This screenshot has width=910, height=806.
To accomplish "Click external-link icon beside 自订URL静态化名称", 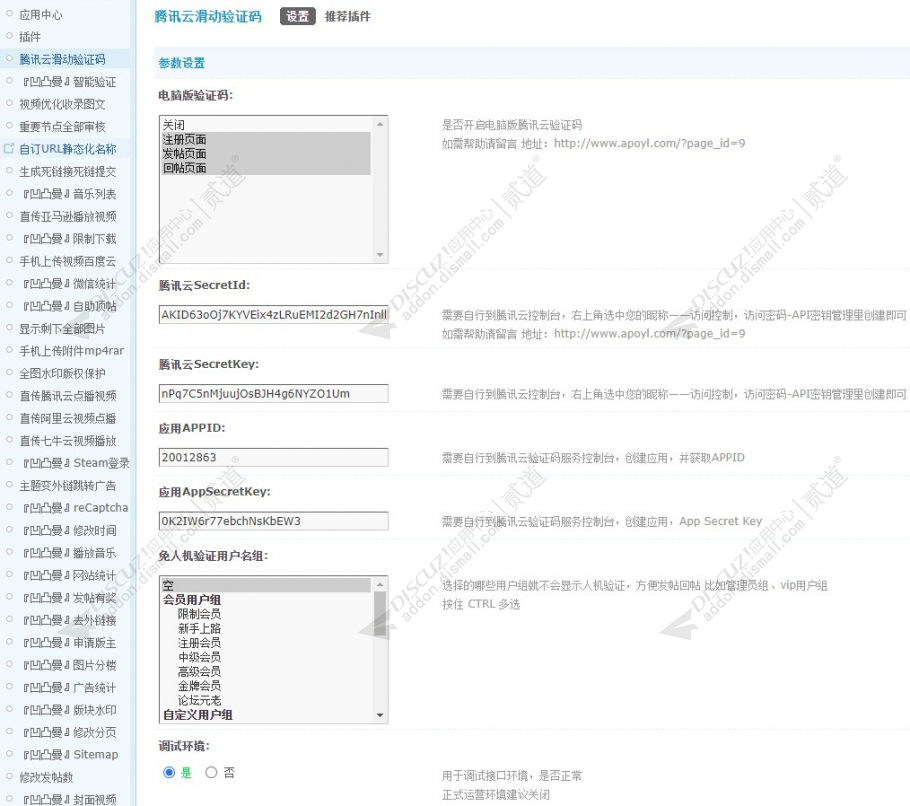I will [x=9, y=149].
